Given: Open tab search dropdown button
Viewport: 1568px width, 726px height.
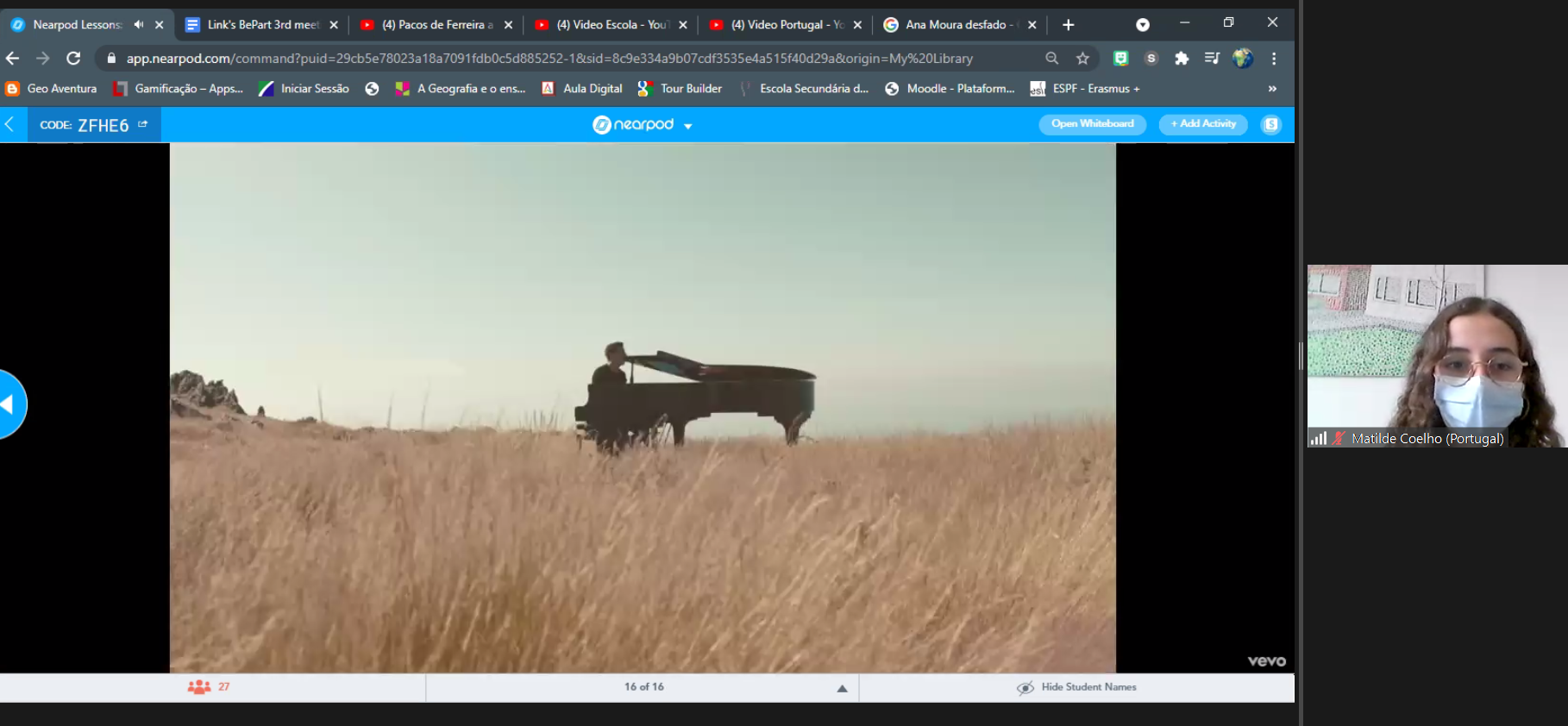Looking at the screenshot, I should pyautogui.click(x=1143, y=25).
